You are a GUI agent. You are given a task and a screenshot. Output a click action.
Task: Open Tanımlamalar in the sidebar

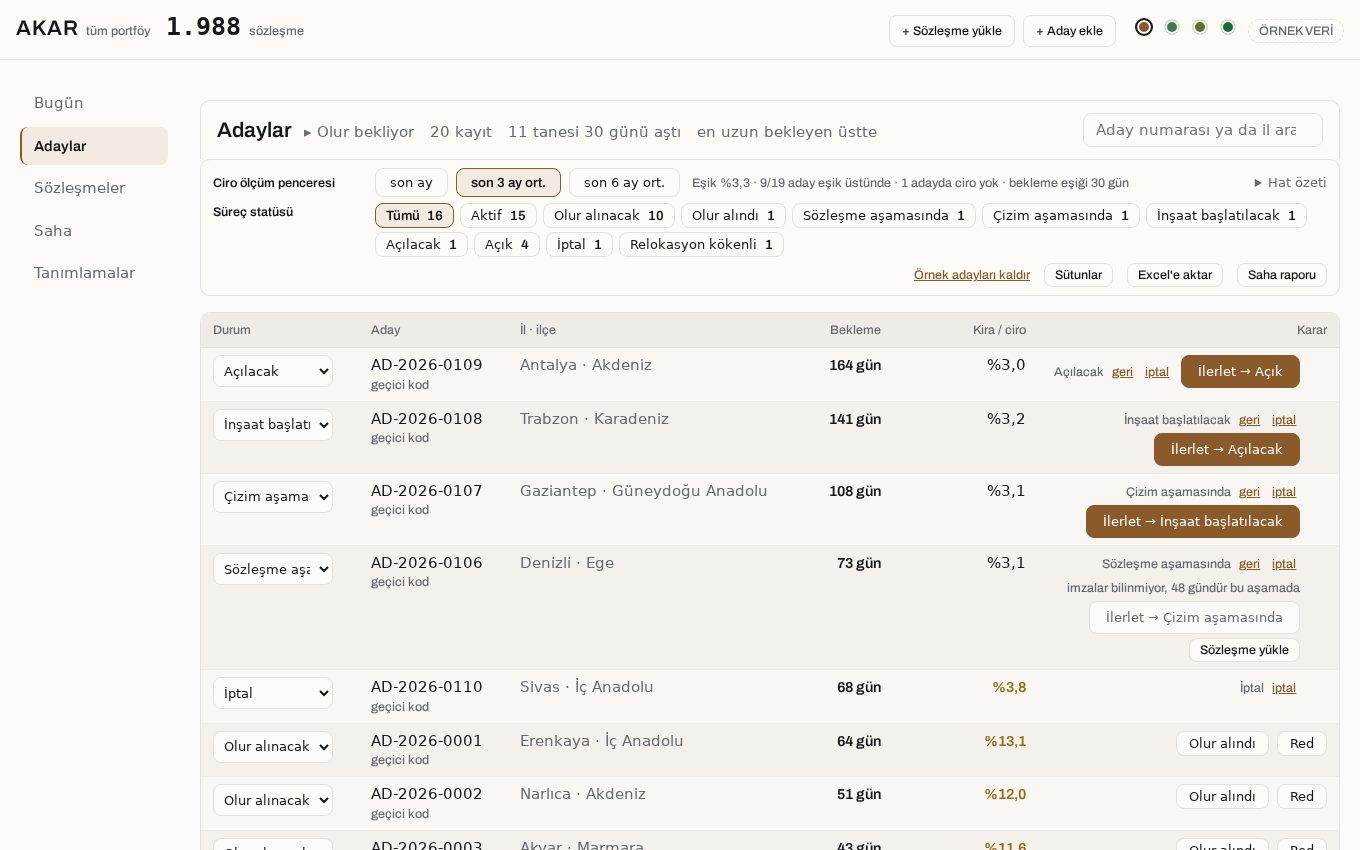click(94, 273)
